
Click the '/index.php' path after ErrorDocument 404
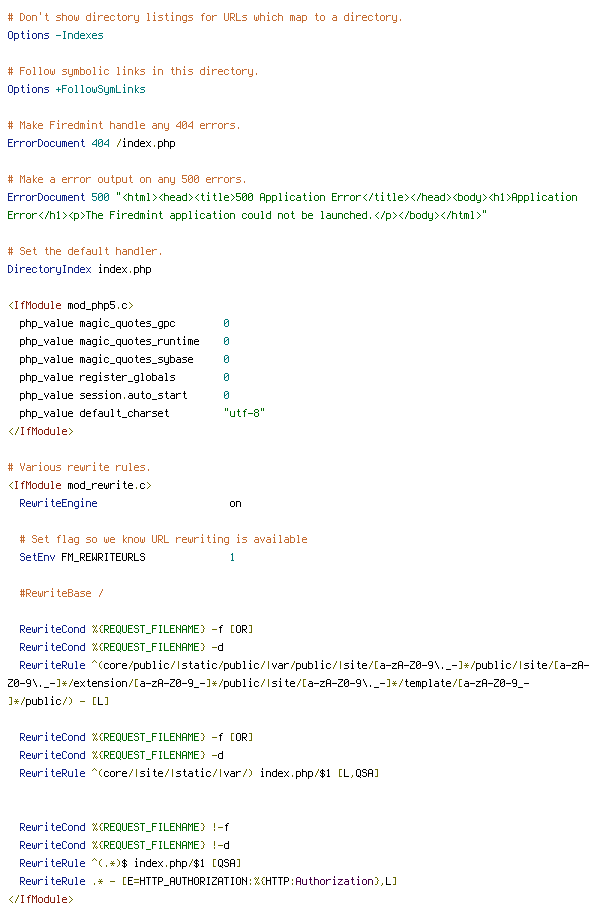click(x=145, y=143)
